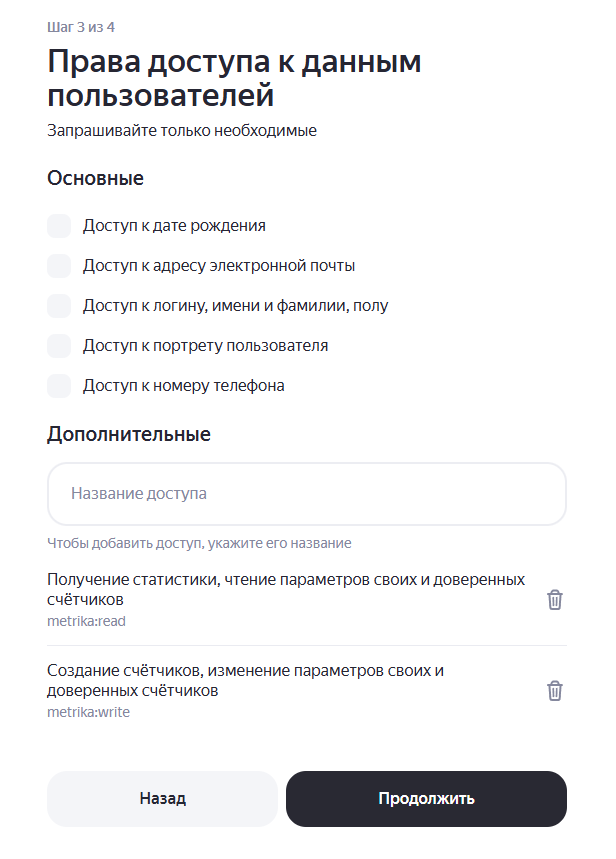Click the 'Доступ к адресу электронной почты' label text
Image resolution: width=616 pixels, height=859 pixels.
pyautogui.click(x=219, y=266)
